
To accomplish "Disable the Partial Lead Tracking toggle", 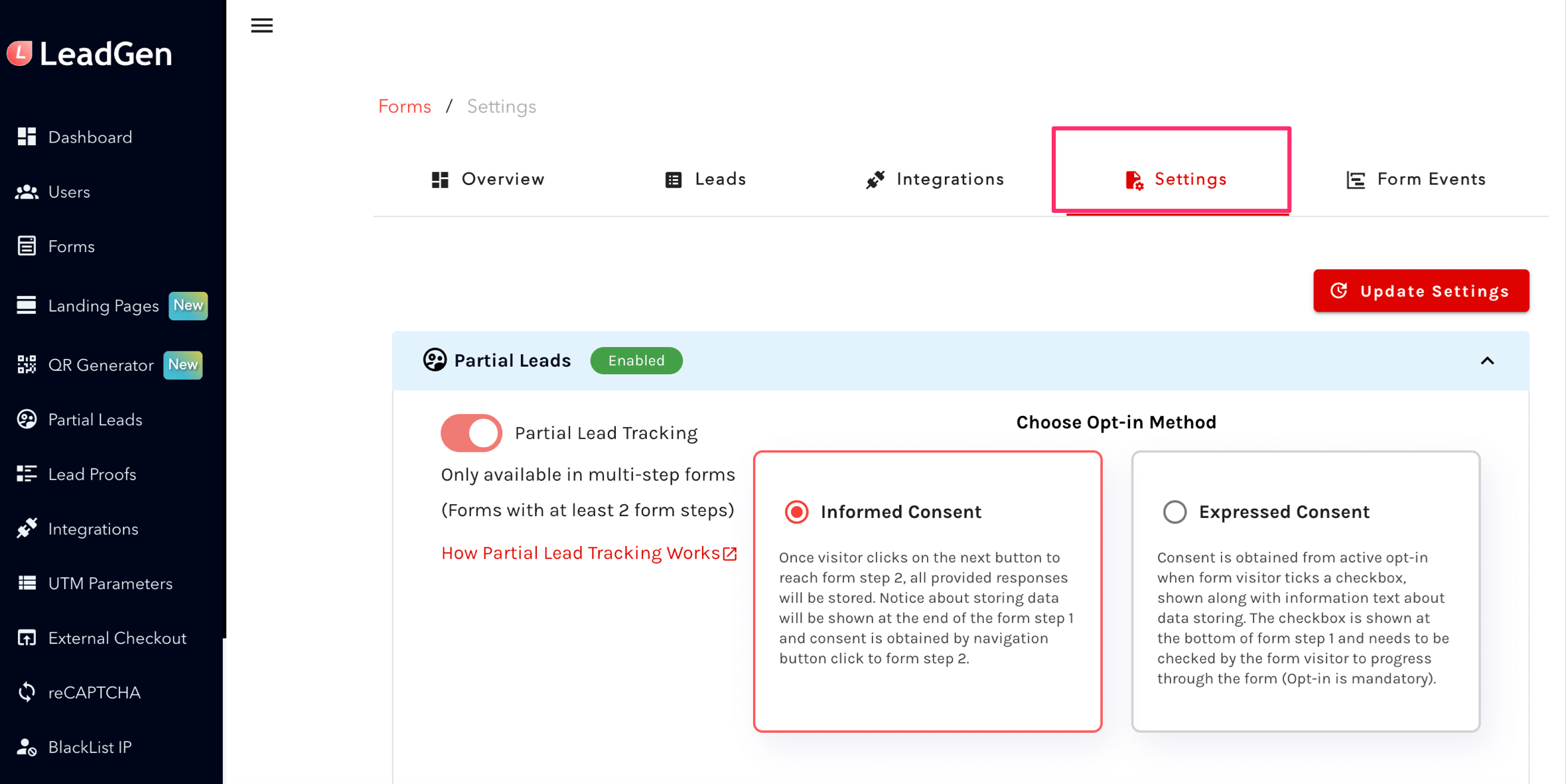I will [x=471, y=433].
